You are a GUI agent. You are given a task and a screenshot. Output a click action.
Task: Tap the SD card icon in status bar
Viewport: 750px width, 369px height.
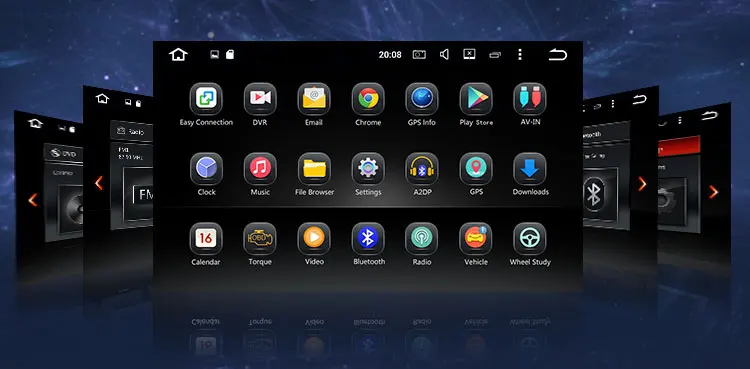point(230,55)
